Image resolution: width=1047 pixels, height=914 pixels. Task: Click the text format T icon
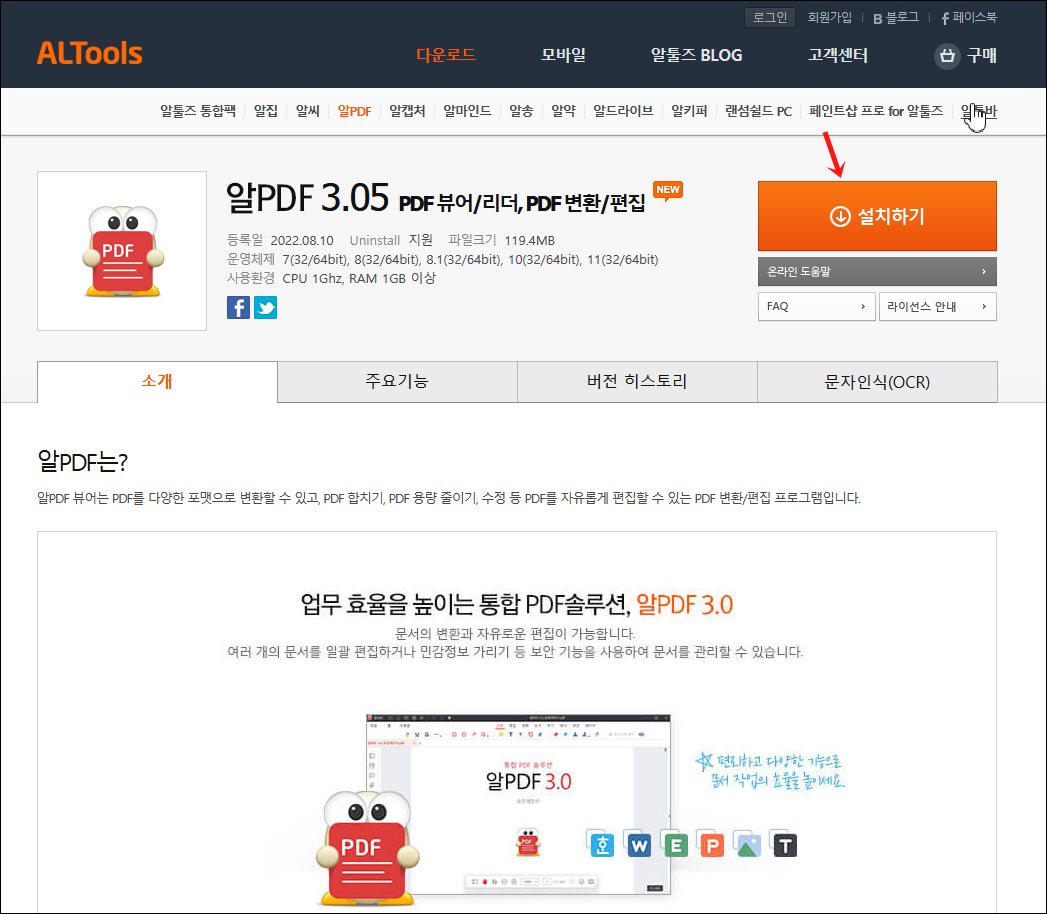tap(785, 845)
